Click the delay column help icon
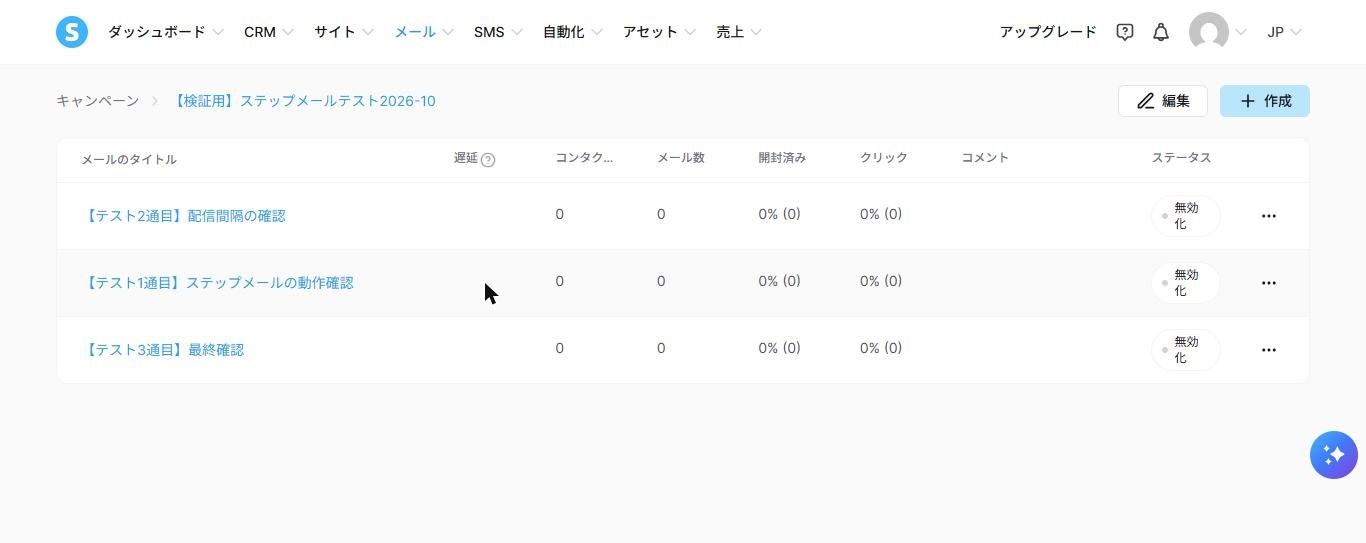 [x=488, y=159]
